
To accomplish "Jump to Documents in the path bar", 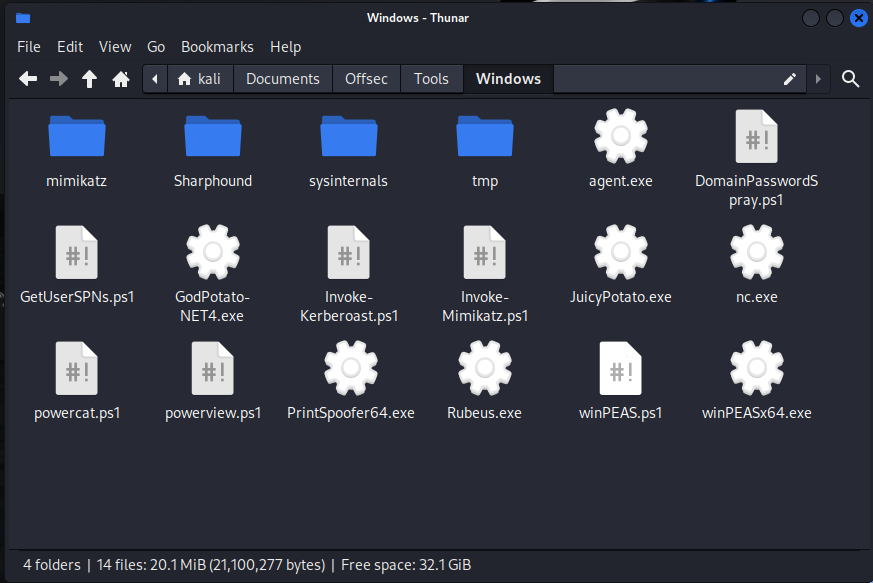I will (283, 79).
